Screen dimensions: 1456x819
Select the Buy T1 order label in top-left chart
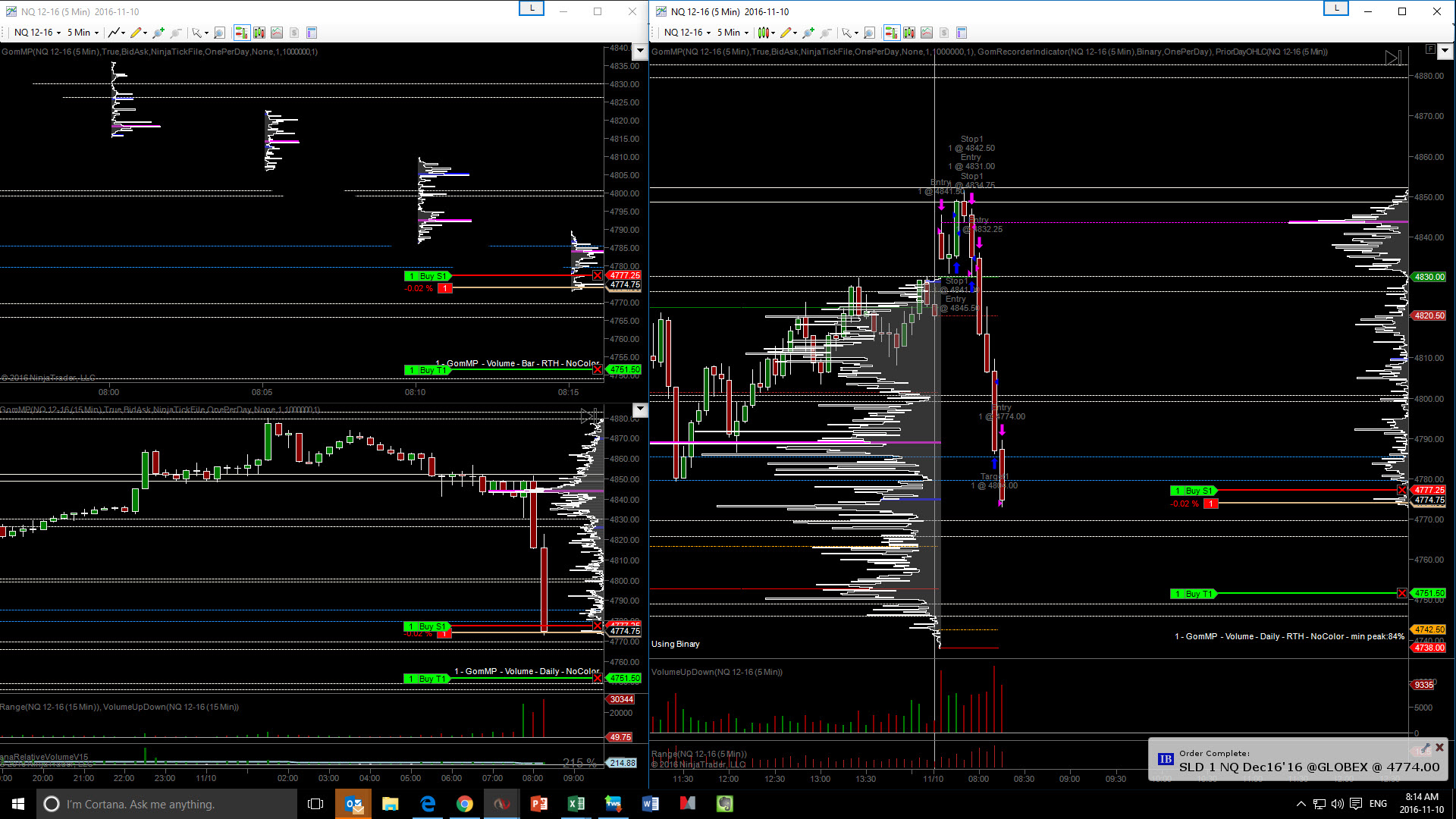point(428,370)
